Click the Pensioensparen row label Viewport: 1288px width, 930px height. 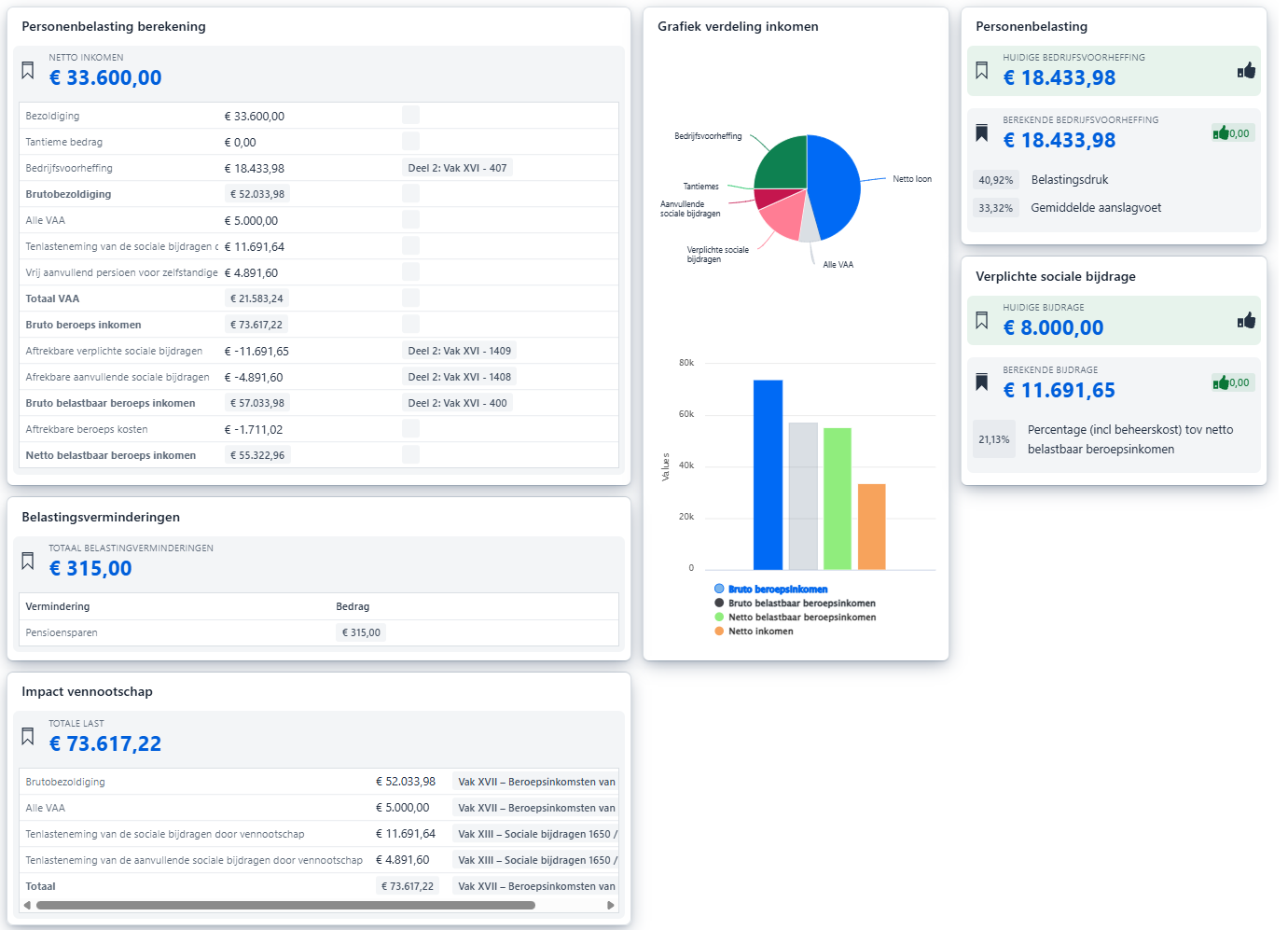point(62,632)
